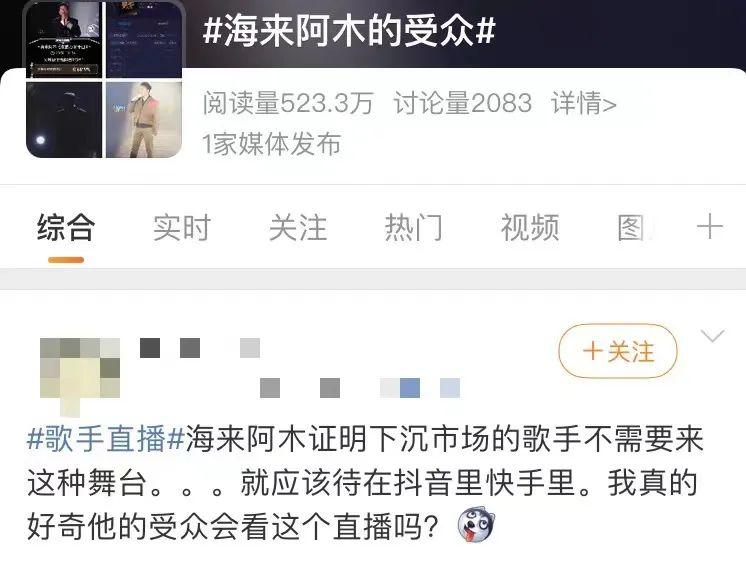The width and height of the screenshot is (746, 566).
Task: Open the post text about 海来阿木
Action: [x=365, y=483]
